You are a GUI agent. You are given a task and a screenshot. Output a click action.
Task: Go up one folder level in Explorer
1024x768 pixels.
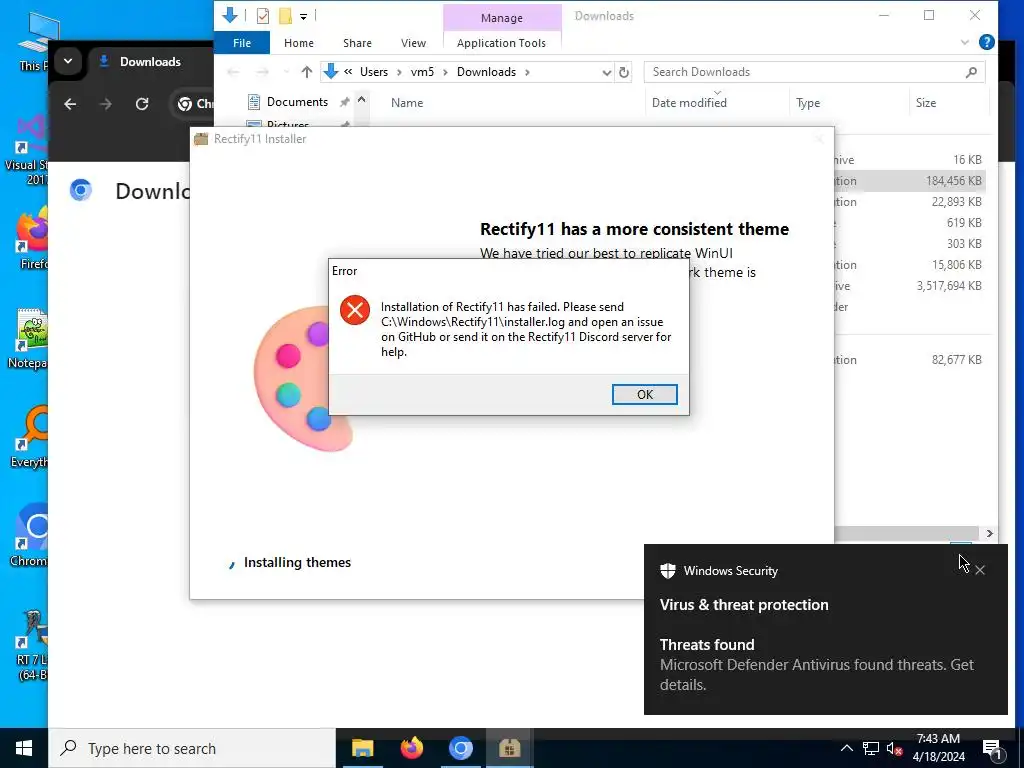pos(307,72)
